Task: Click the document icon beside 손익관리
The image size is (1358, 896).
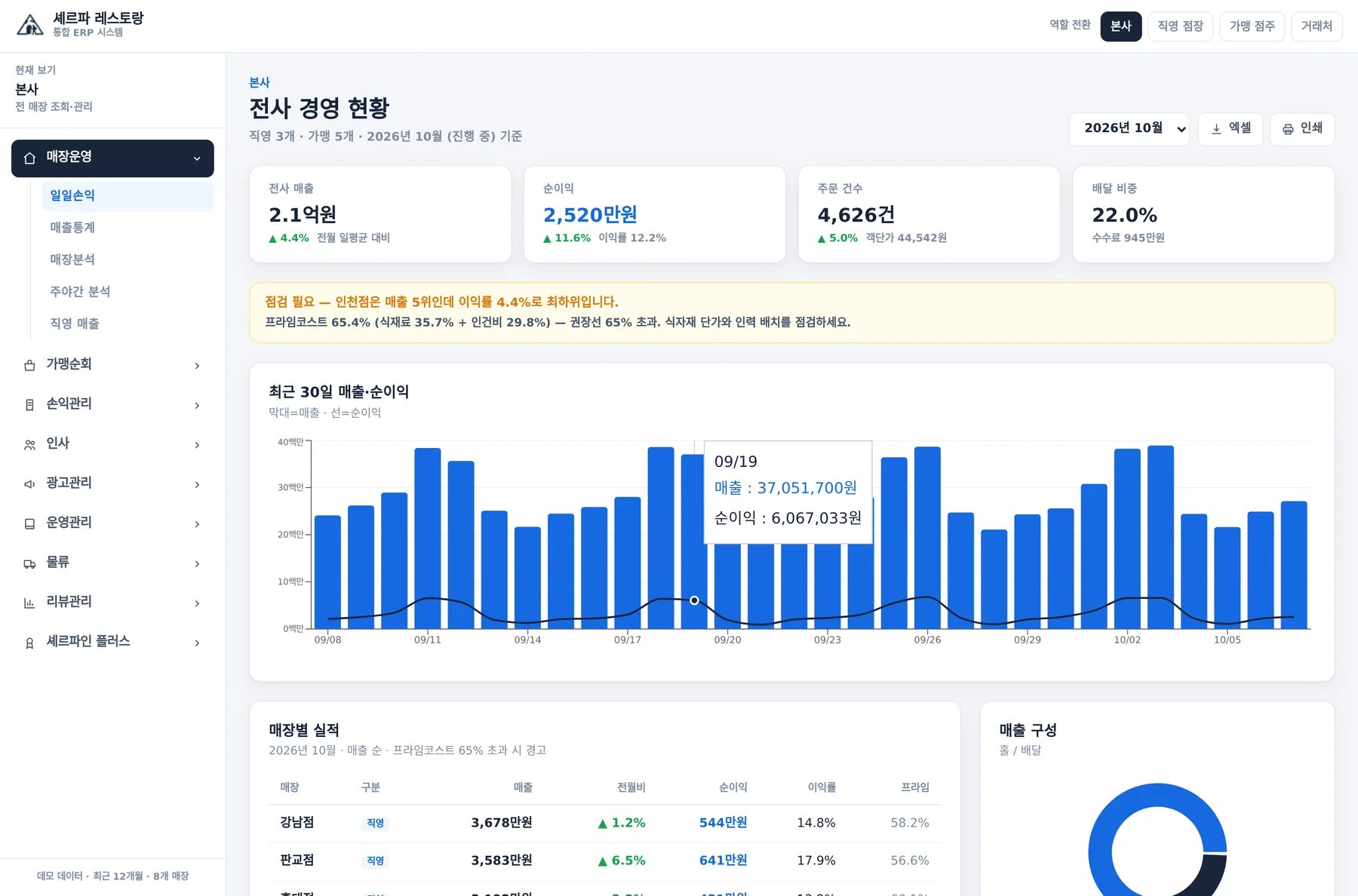Action: coord(29,405)
